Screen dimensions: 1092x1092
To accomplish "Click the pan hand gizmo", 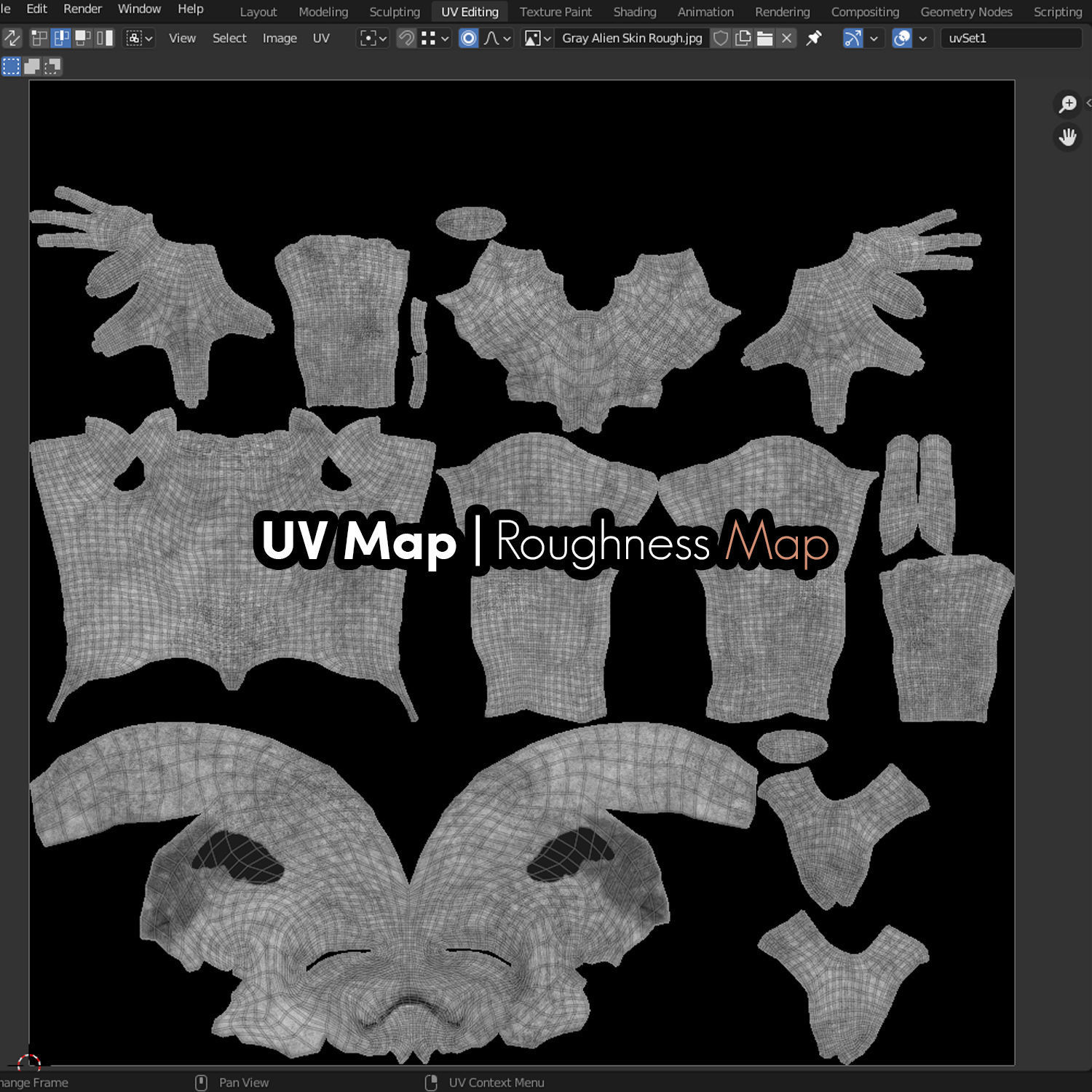I will click(x=1068, y=137).
